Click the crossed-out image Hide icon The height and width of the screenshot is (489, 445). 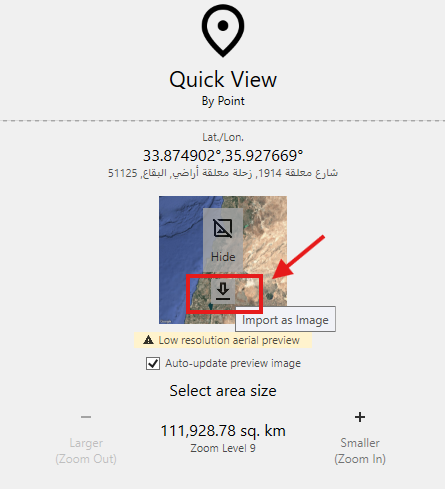point(223,228)
